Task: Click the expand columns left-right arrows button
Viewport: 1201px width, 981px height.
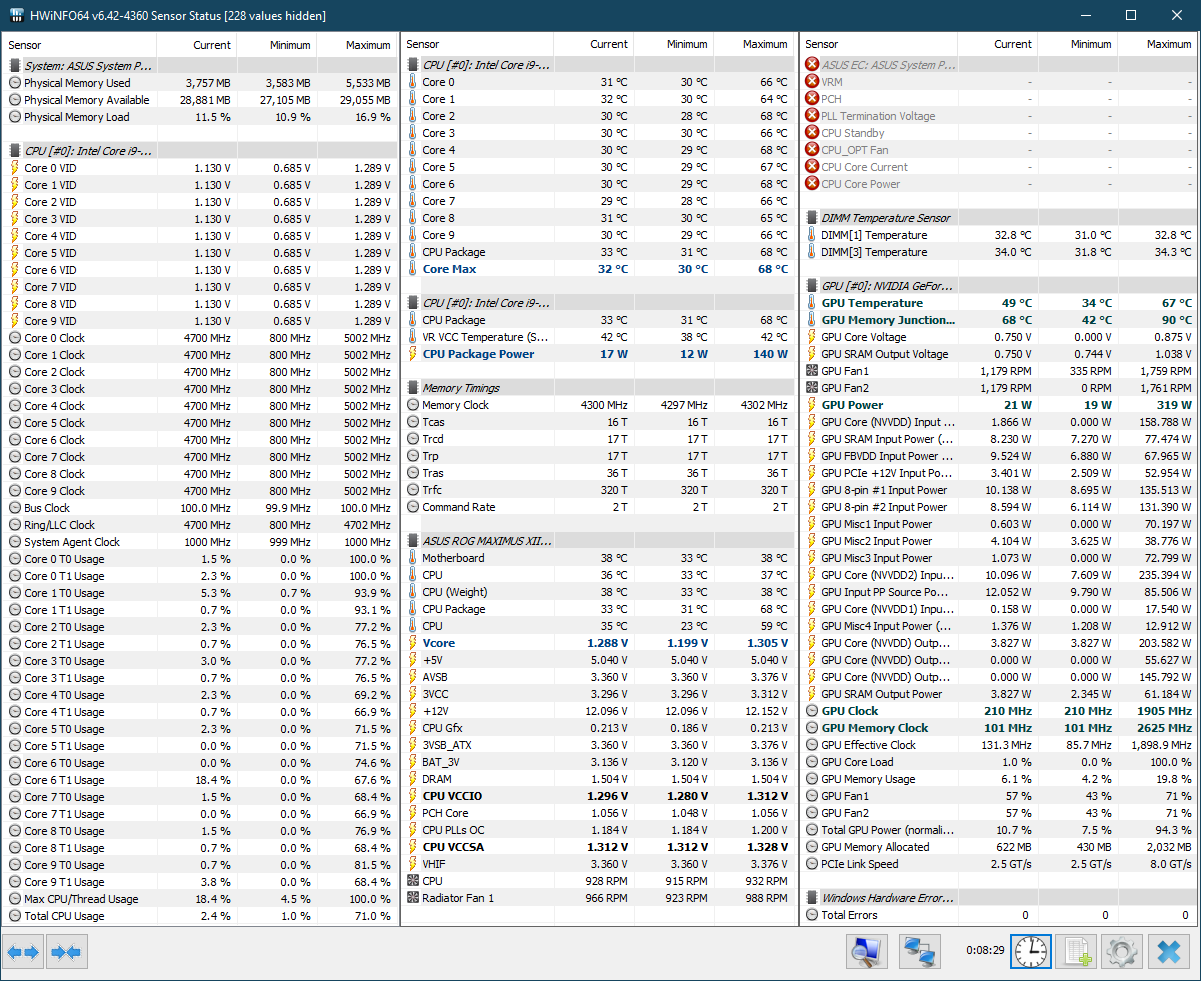Action: (x=24, y=952)
